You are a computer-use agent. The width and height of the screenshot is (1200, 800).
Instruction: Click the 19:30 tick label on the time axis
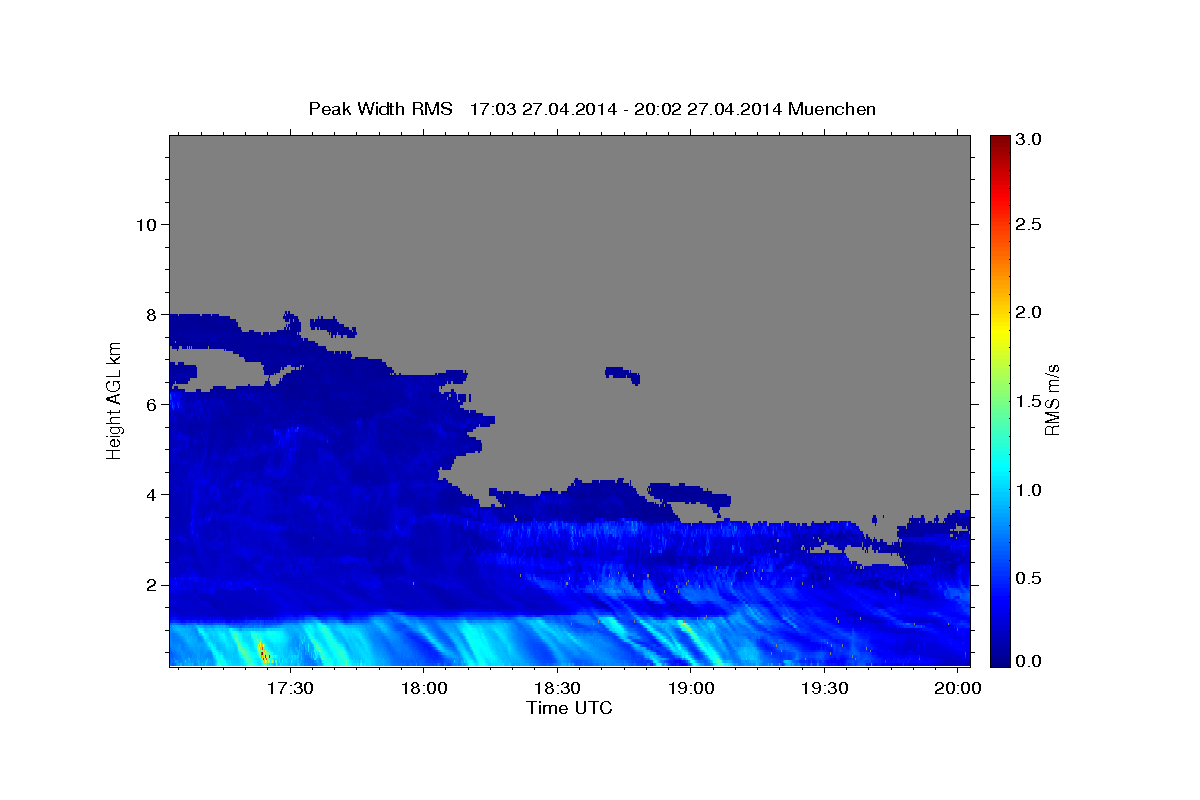tap(825, 690)
